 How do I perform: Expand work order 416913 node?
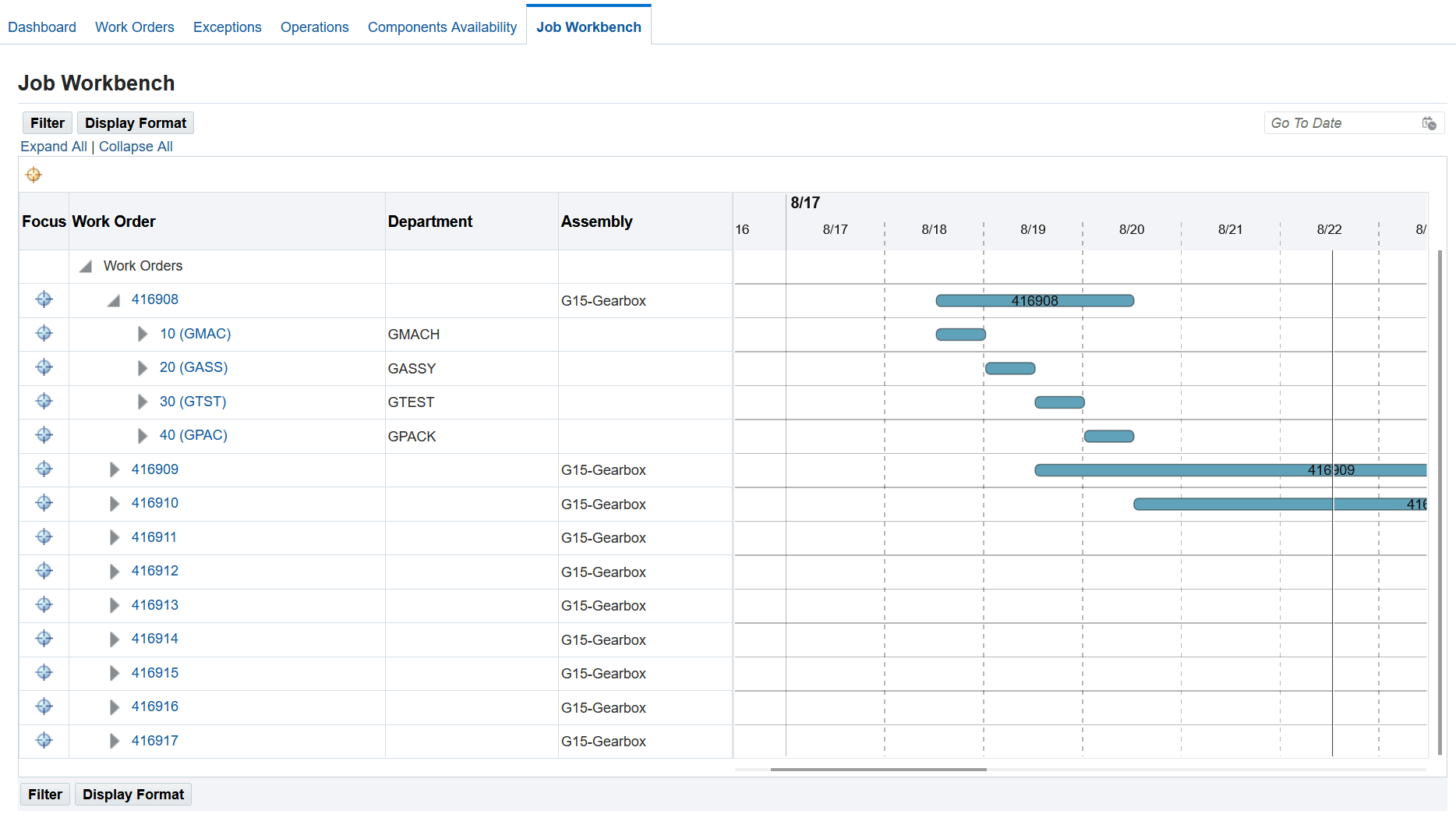[x=115, y=605]
